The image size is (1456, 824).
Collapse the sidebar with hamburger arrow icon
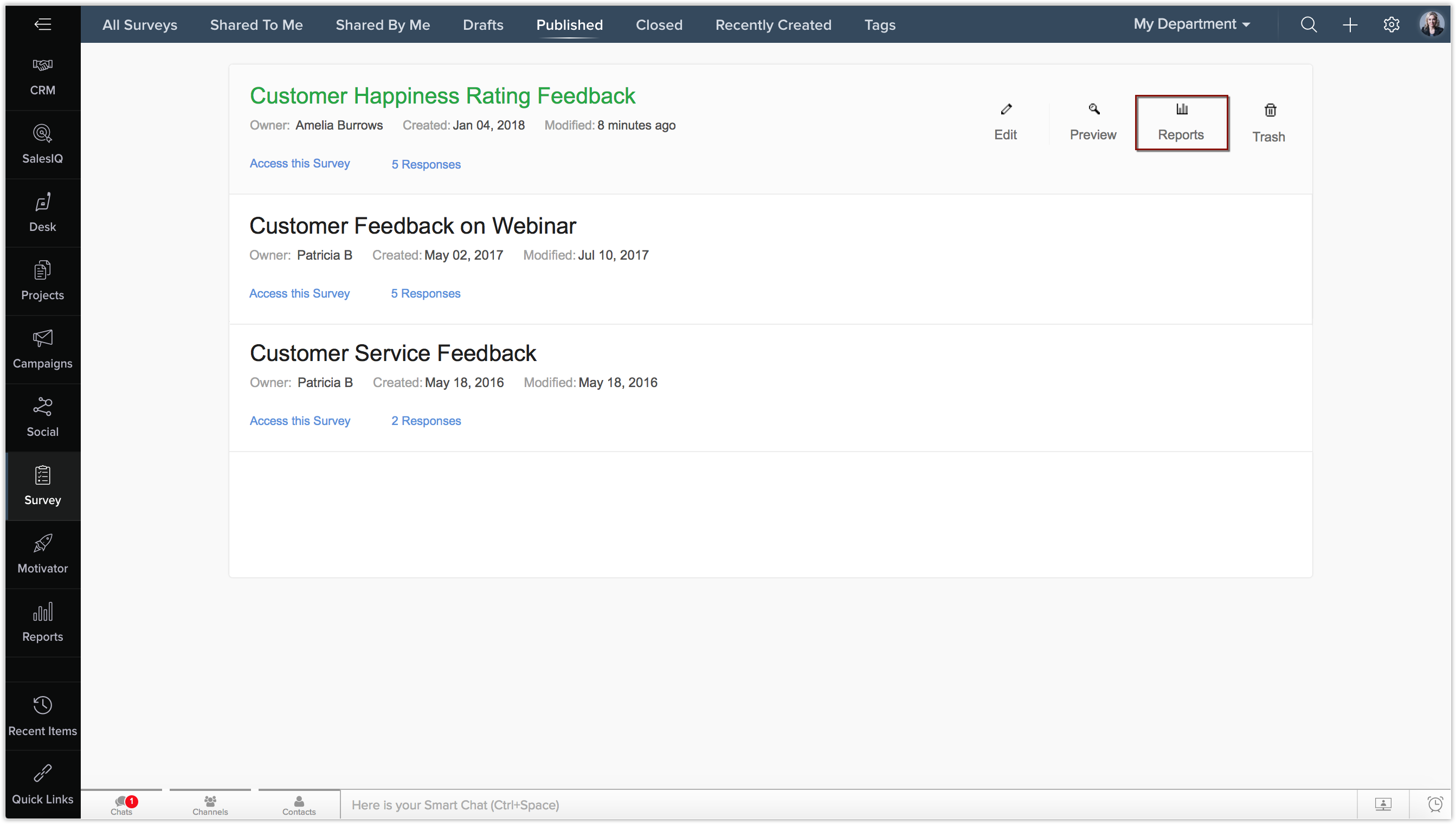(x=42, y=24)
